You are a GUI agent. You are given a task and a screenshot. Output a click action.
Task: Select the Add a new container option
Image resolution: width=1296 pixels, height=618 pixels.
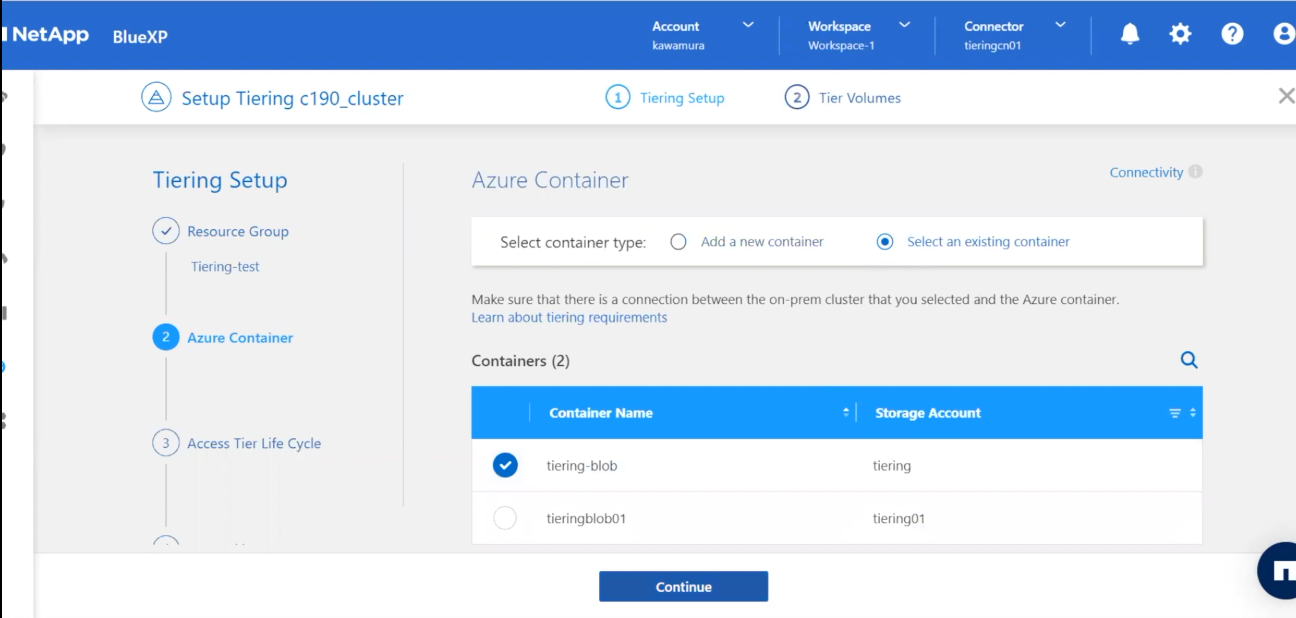(679, 242)
